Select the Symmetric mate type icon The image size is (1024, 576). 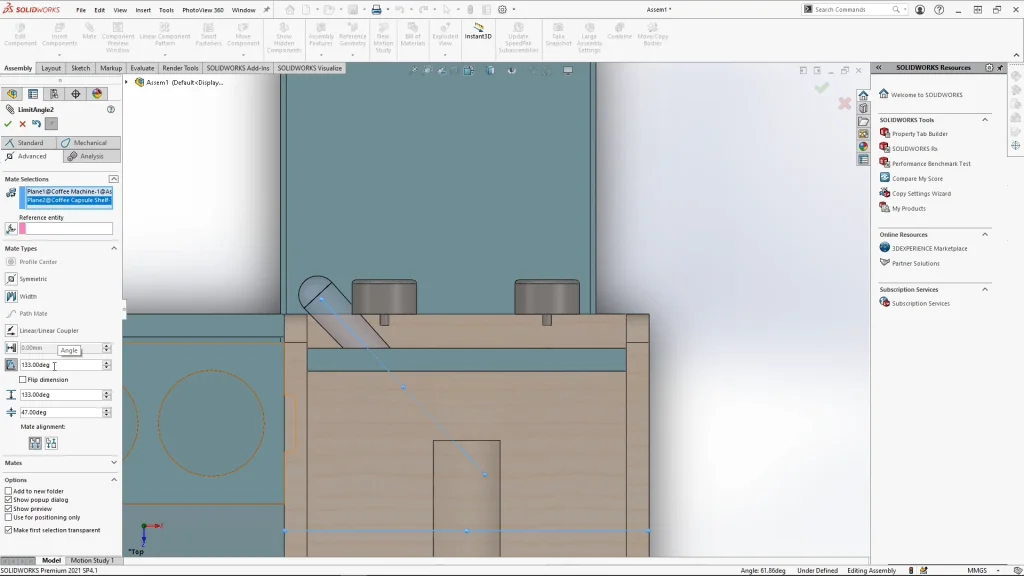(11, 279)
